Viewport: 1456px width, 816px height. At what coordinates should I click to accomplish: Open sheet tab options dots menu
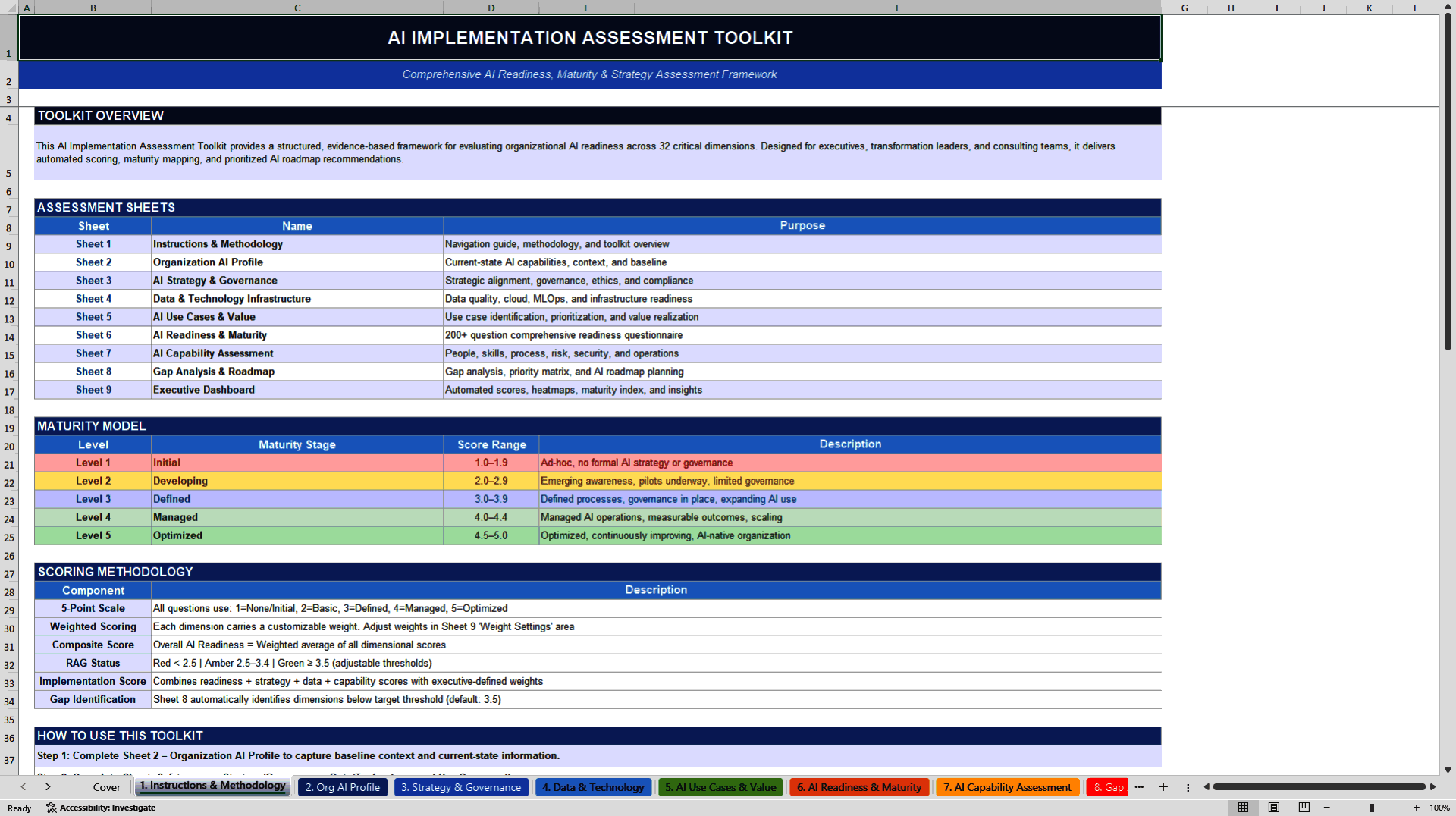(1188, 787)
